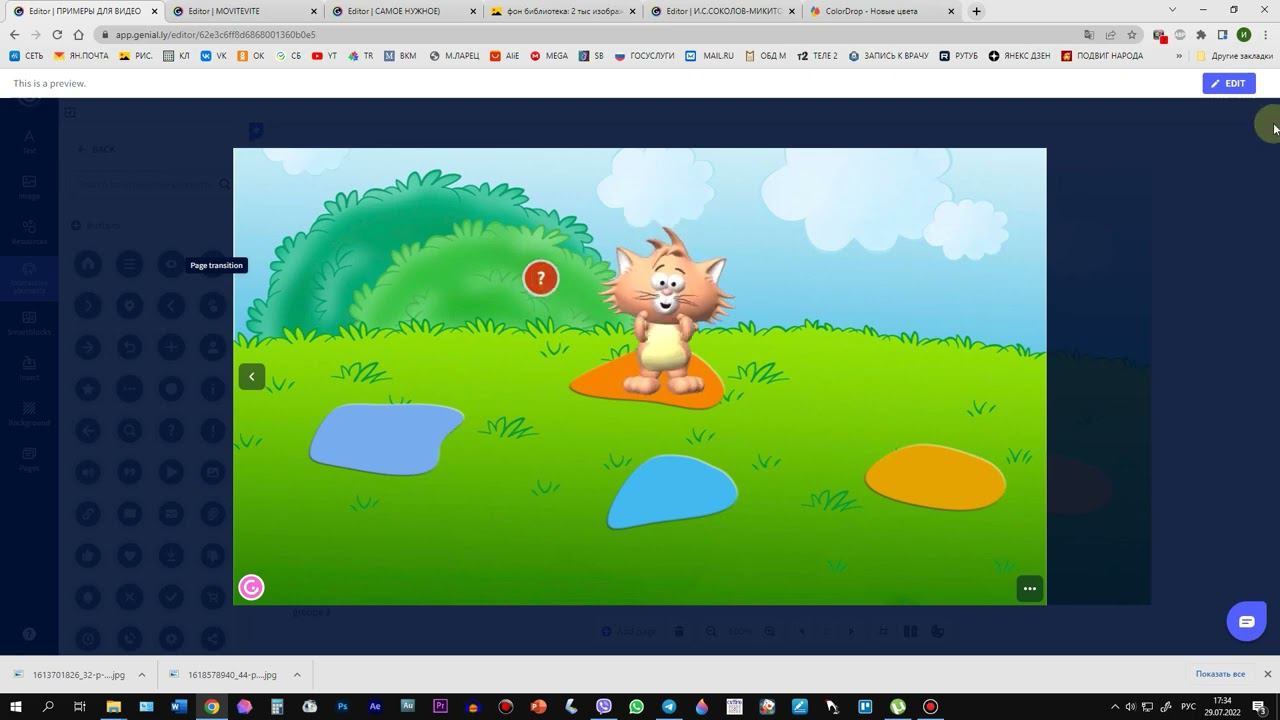
Task: Click the blue-gray puddle shape
Action: pos(386,438)
